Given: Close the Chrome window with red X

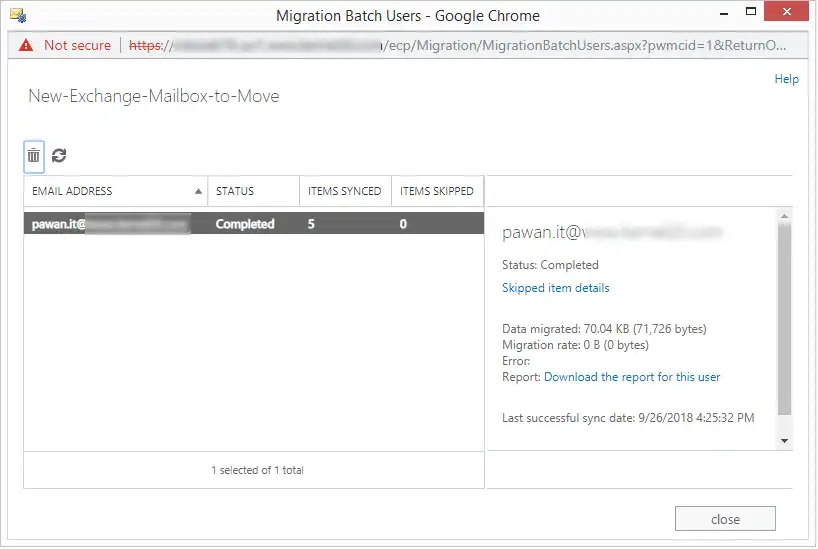Looking at the screenshot, I should point(787,11).
